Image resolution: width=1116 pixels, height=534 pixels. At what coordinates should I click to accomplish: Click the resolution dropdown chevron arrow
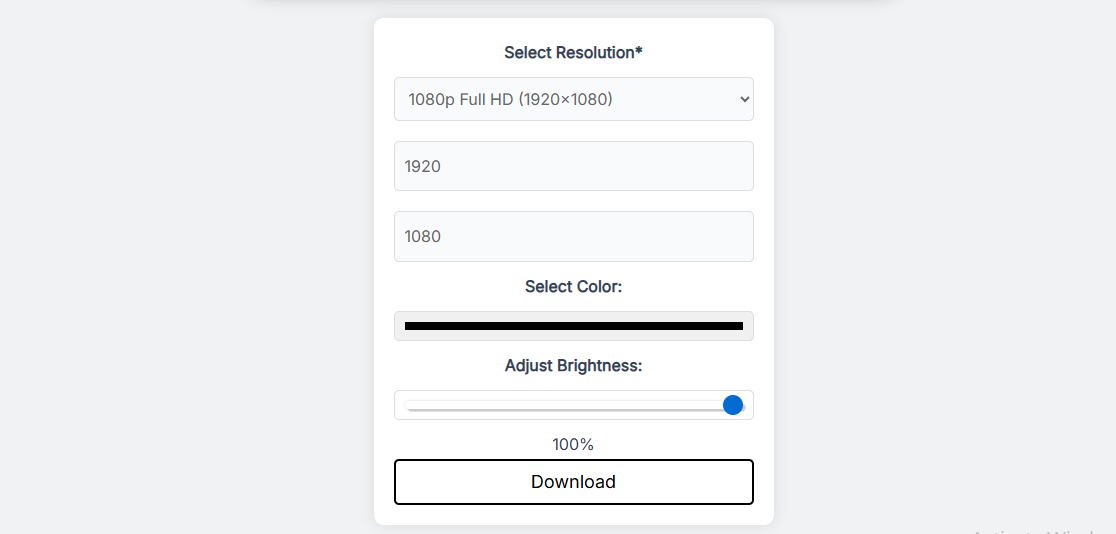point(743,99)
